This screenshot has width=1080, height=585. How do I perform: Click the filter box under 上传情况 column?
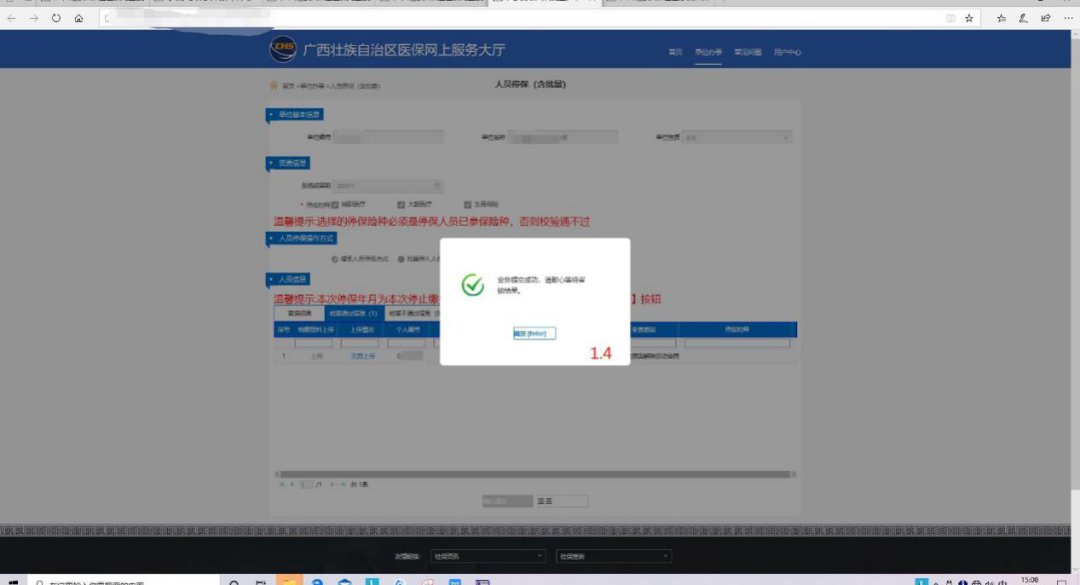click(x=360, y=342)
